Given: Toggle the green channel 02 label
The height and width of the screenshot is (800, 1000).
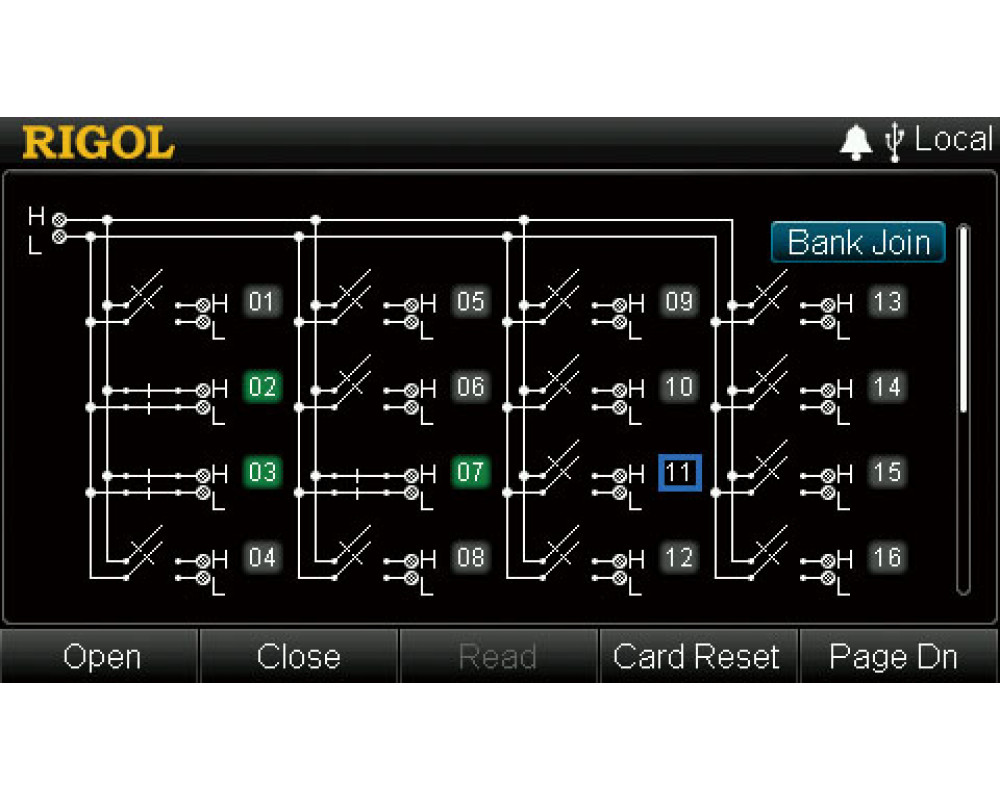Looking at the screenshot, I should [x=261, y=387].
